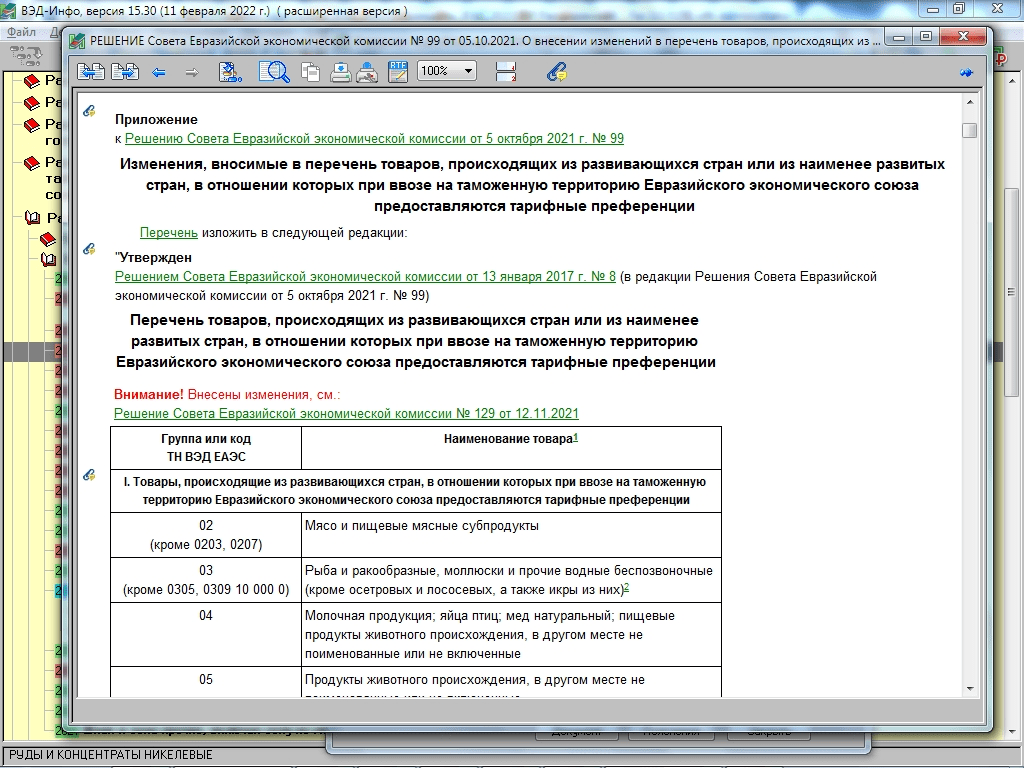Open the 100% zoom dropdown
1024x768 pixels.
pyautogui.click(x=447, y=71)
